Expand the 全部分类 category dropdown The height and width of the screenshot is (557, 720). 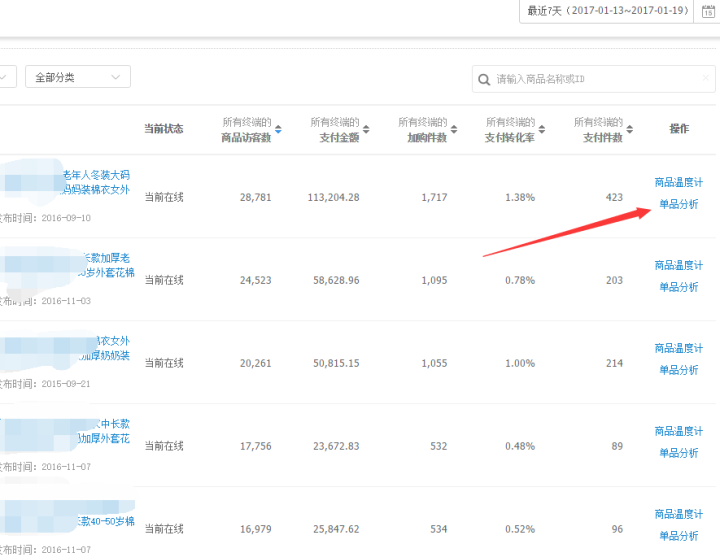point(78,77)
